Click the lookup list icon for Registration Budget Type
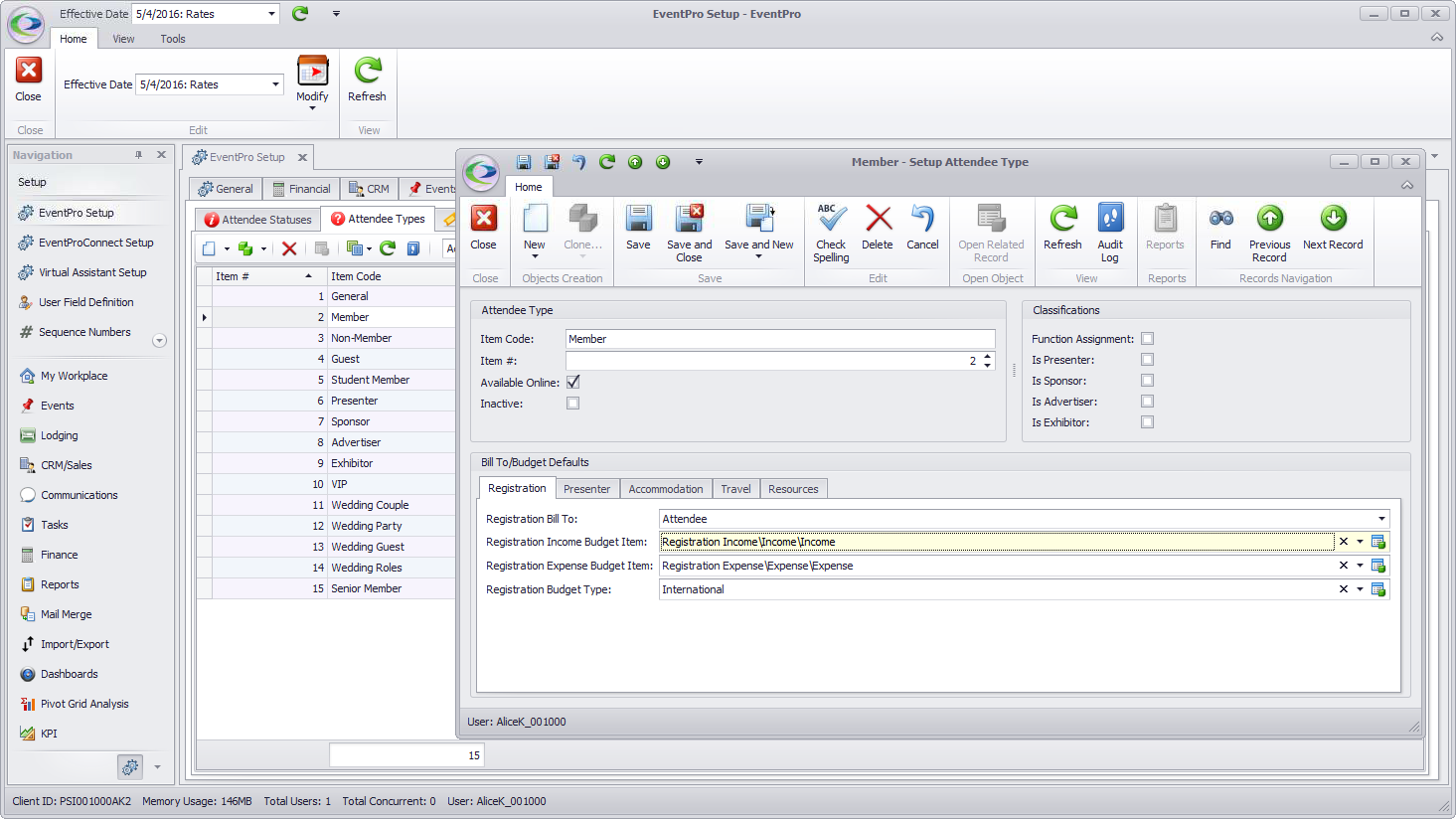Viewport: 1456px width, 819px height. click(1378, 589)
